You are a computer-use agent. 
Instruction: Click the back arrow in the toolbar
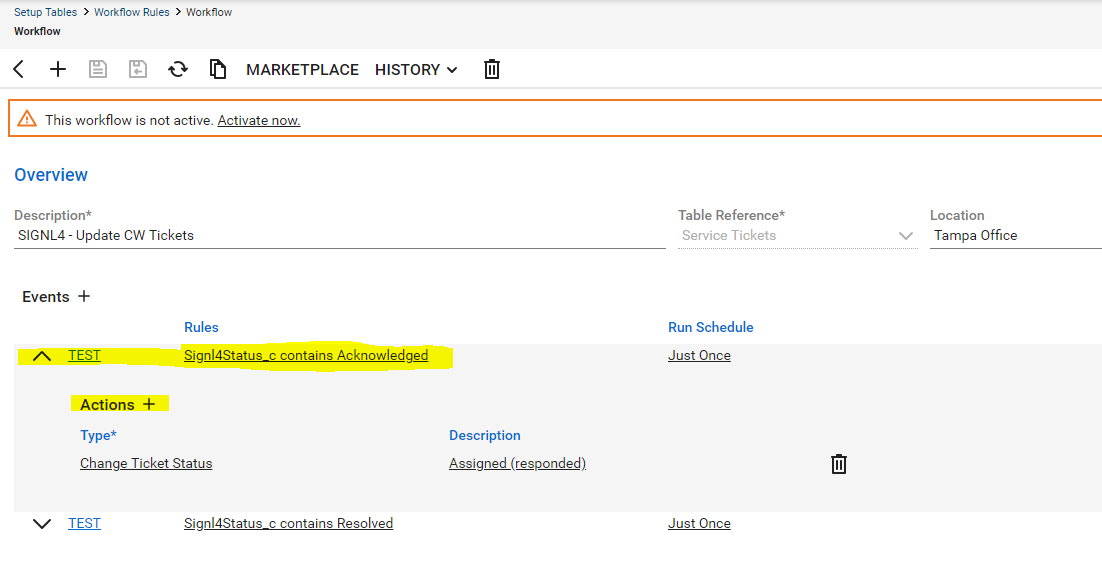pos(19,69)
